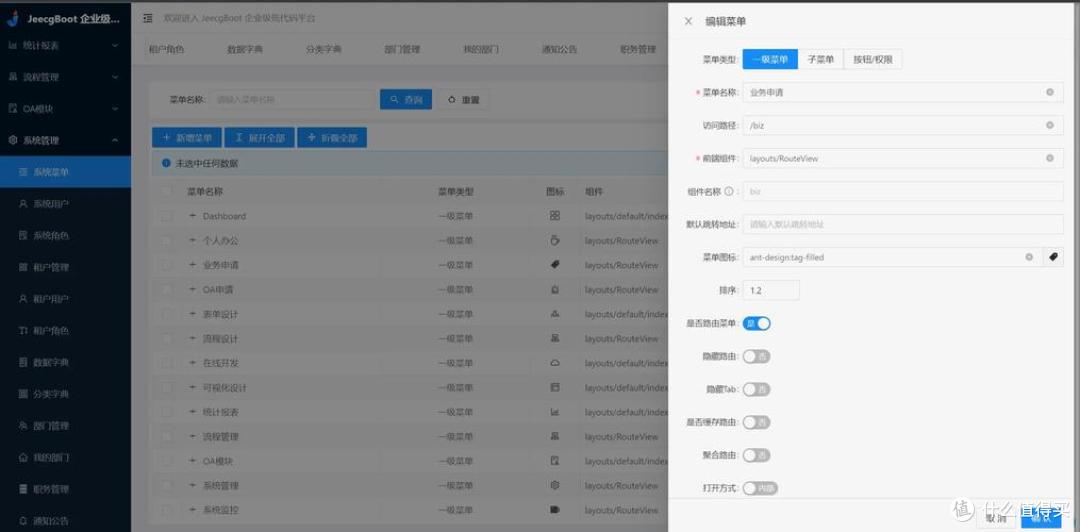Image resolution: width=1080 pixels, height=532 pixels.
Task: Switch to the 部门管理 tab
Action: click(x=402, y=50)
